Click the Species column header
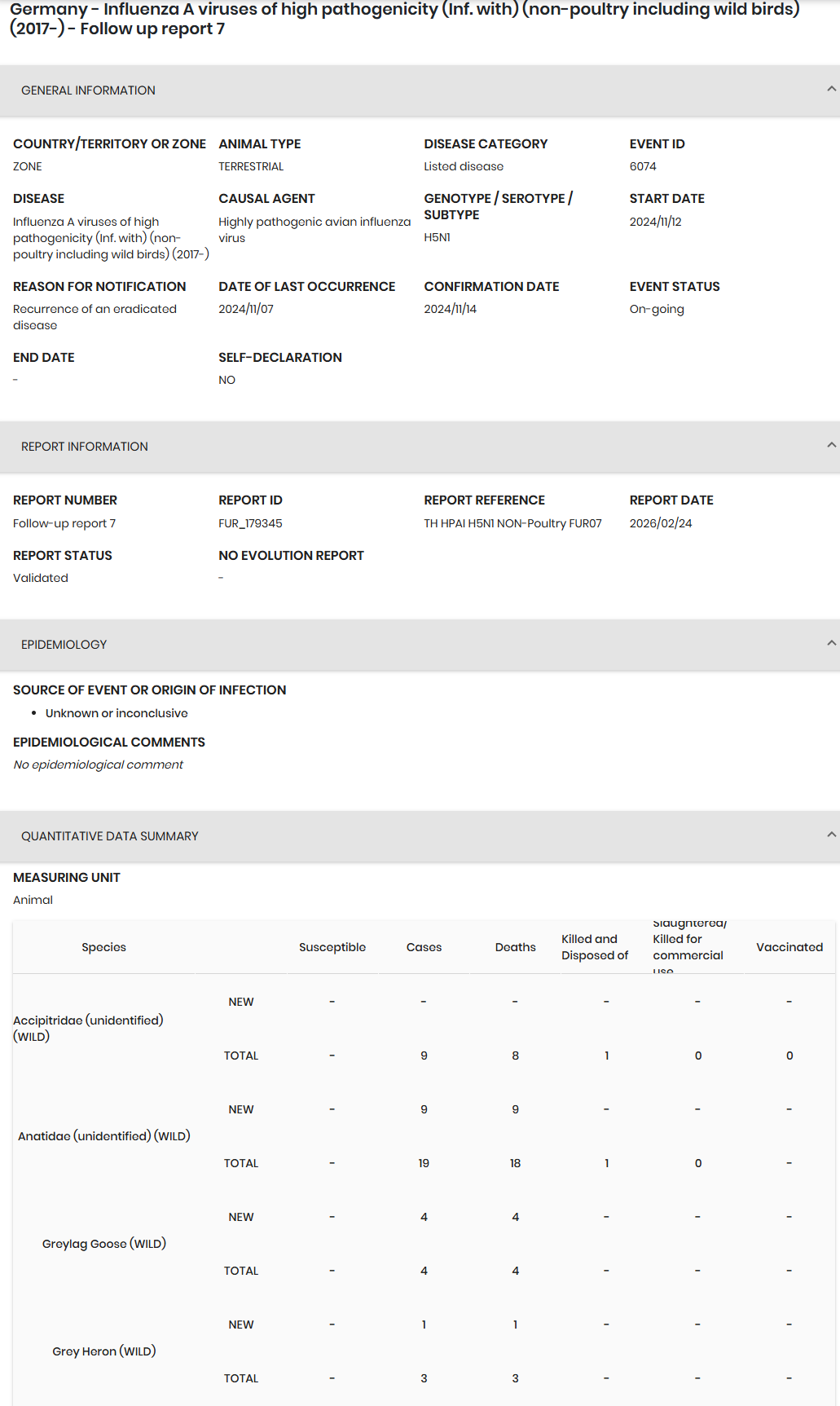This screenshot has width=840, height=1406. pyautogui.click(x=103, y=947)
